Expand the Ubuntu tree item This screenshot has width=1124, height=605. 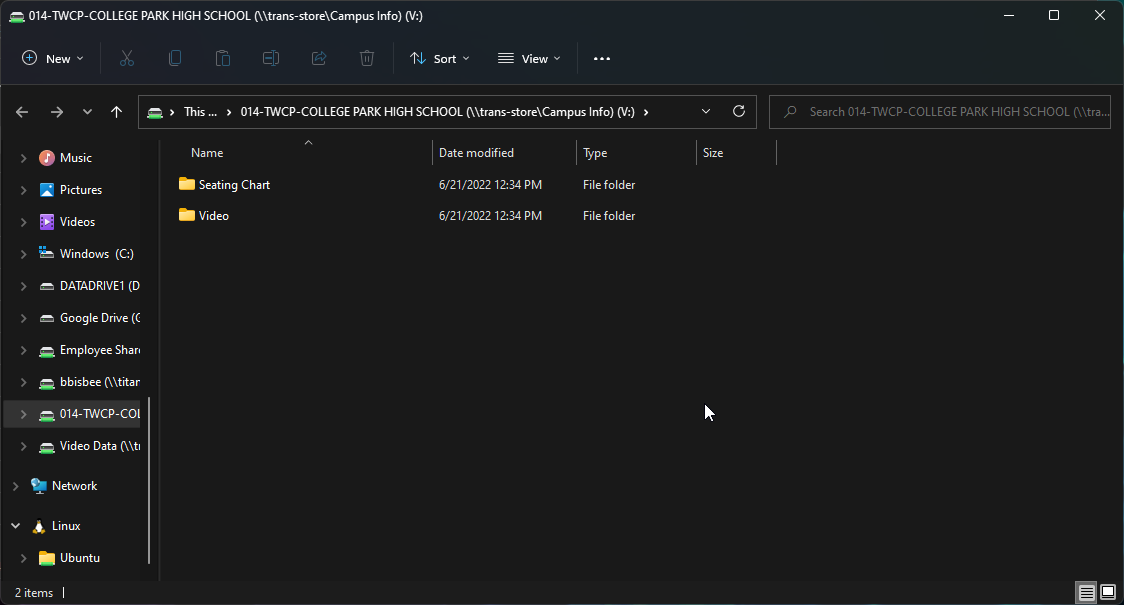[22, 557]
